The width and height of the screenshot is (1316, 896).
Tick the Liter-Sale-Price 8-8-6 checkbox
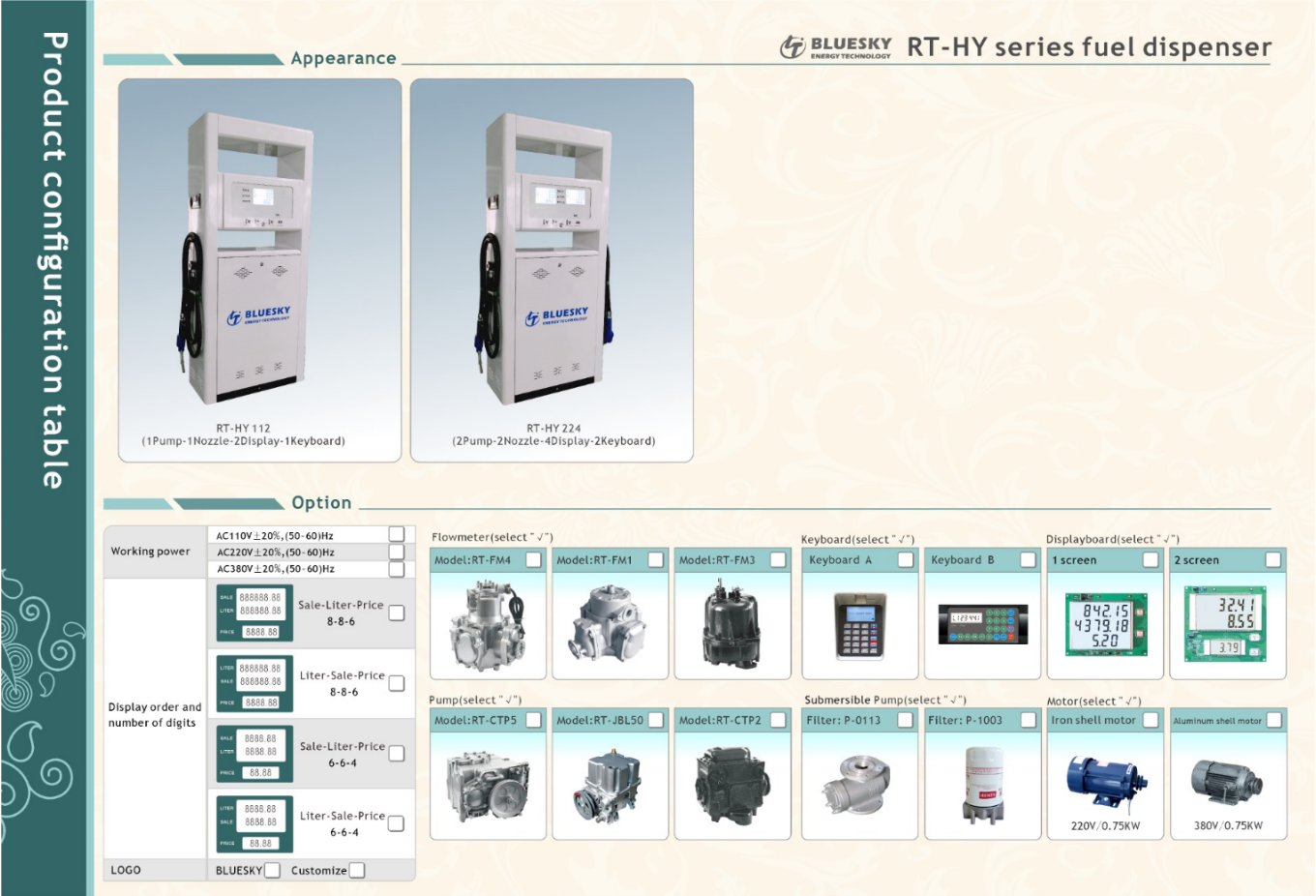tap(397, 683)
